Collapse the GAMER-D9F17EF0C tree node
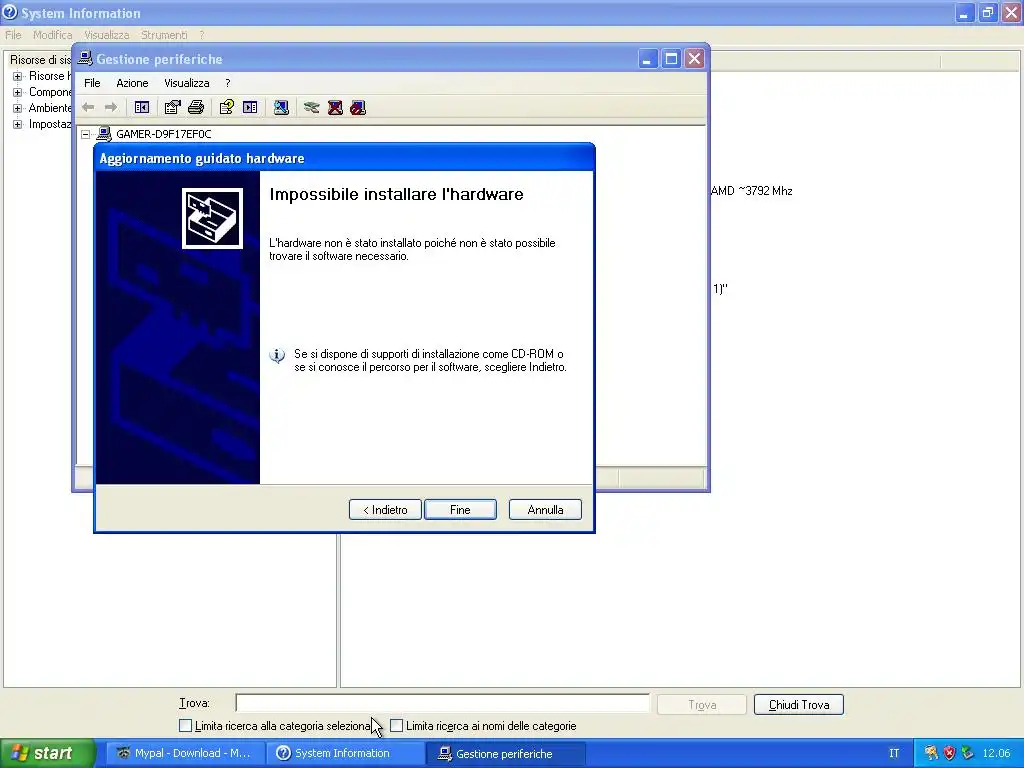This screenshot has width=1024, height=768. pyautogui.click(x=86, y=134)
